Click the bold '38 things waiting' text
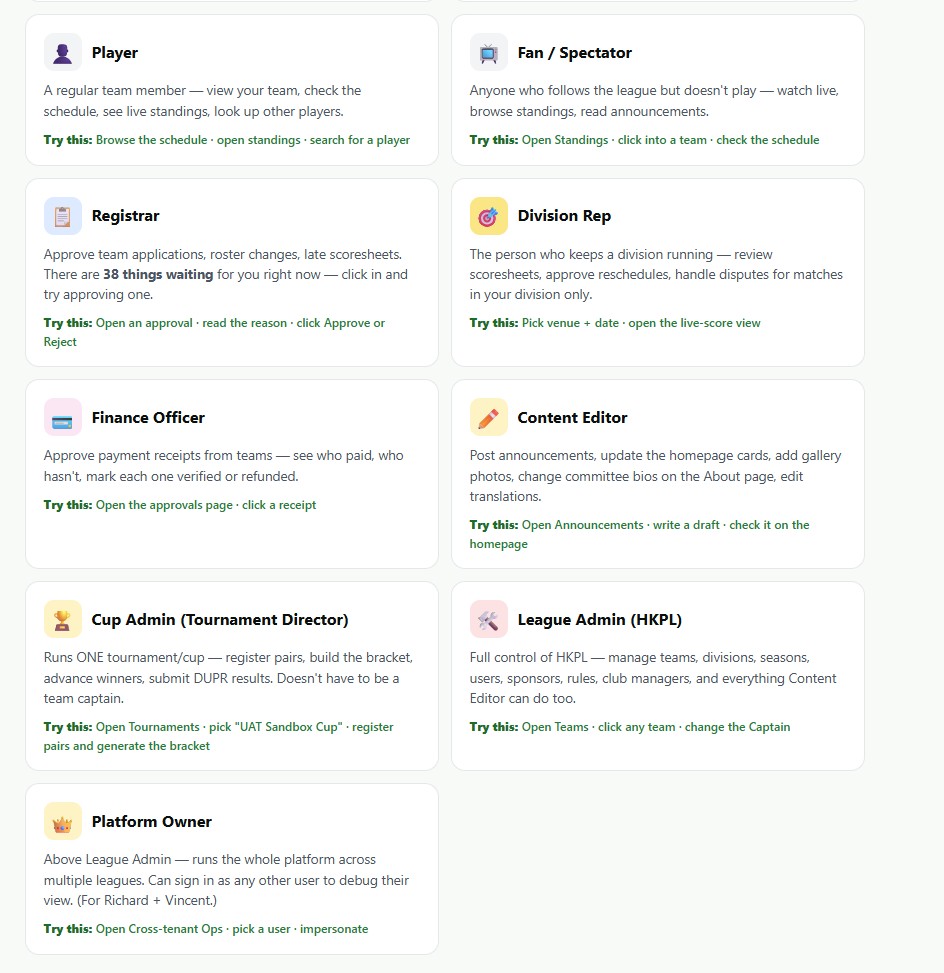The image size is (944, 973). click(x=158, y=274)
